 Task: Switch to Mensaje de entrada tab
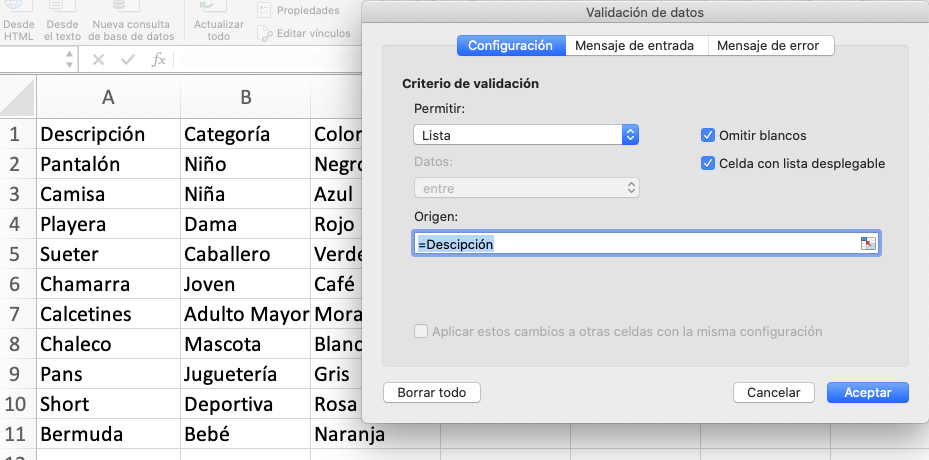[x=636, y=45]
